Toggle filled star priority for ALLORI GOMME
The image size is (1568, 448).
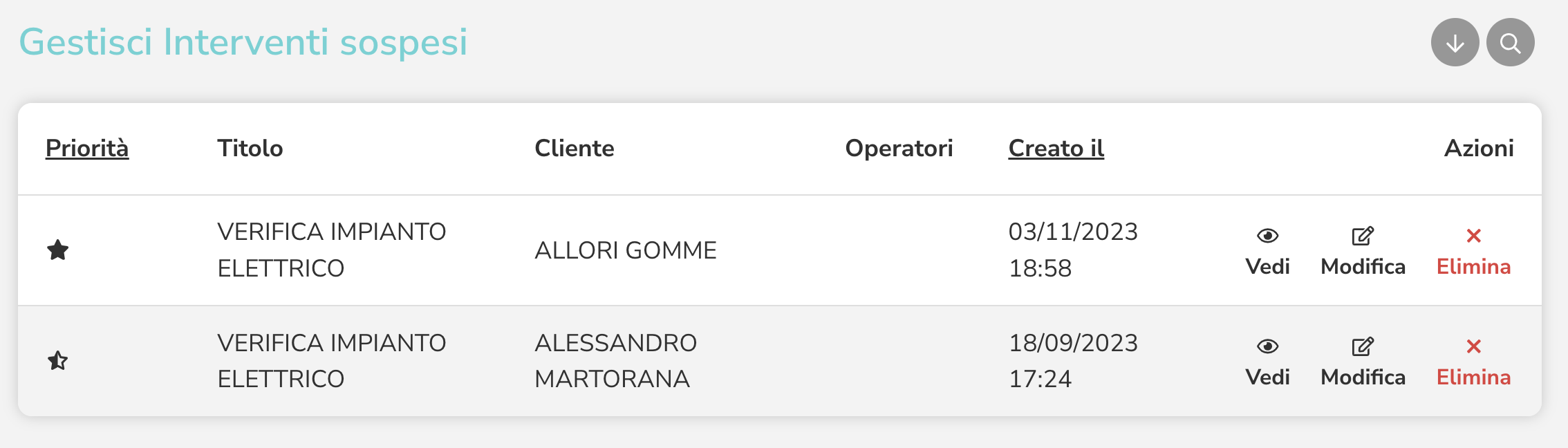(58, 250)
